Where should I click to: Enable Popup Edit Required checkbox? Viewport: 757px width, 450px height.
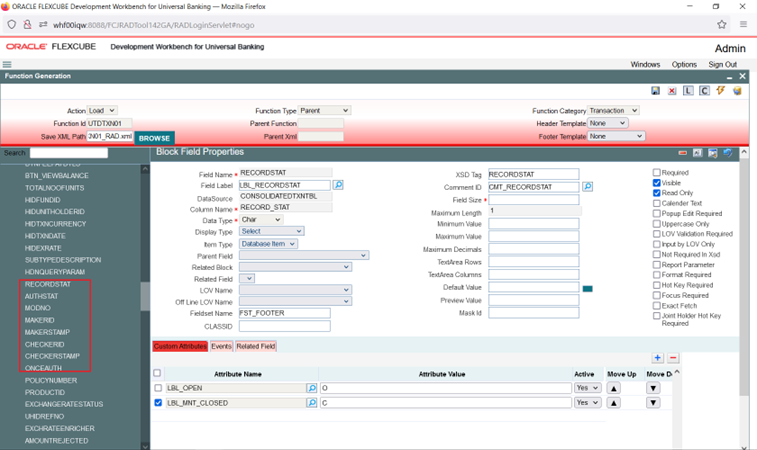point(657,213)
